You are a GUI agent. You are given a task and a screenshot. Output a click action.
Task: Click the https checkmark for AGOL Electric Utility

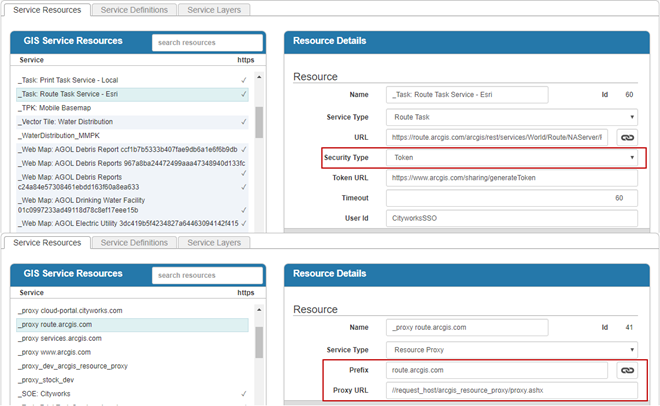[x=244, y=223]
